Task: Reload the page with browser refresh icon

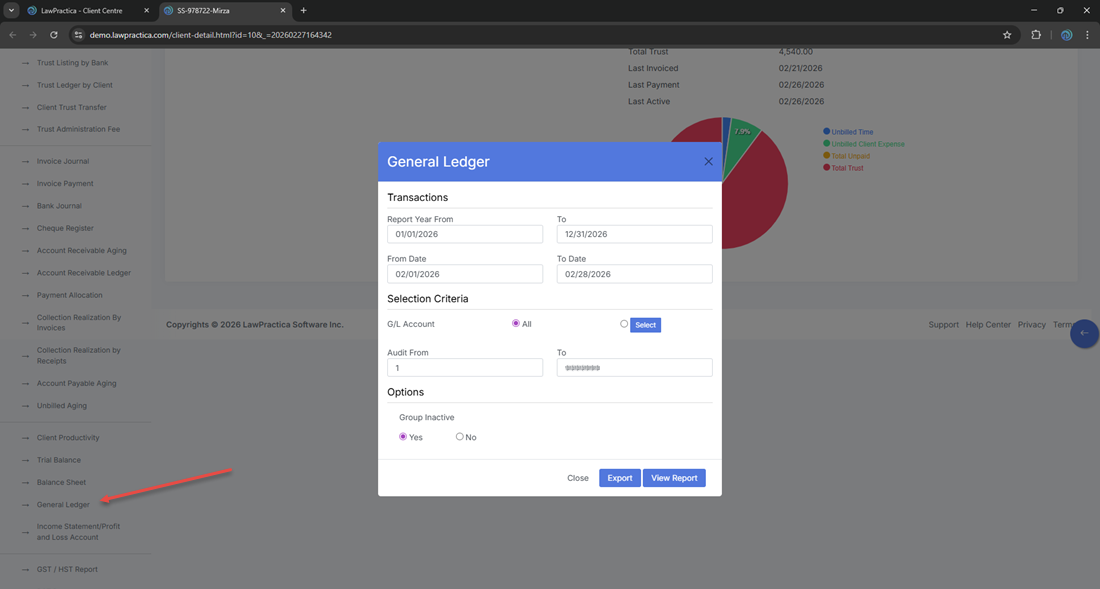Action: [54, 35]
